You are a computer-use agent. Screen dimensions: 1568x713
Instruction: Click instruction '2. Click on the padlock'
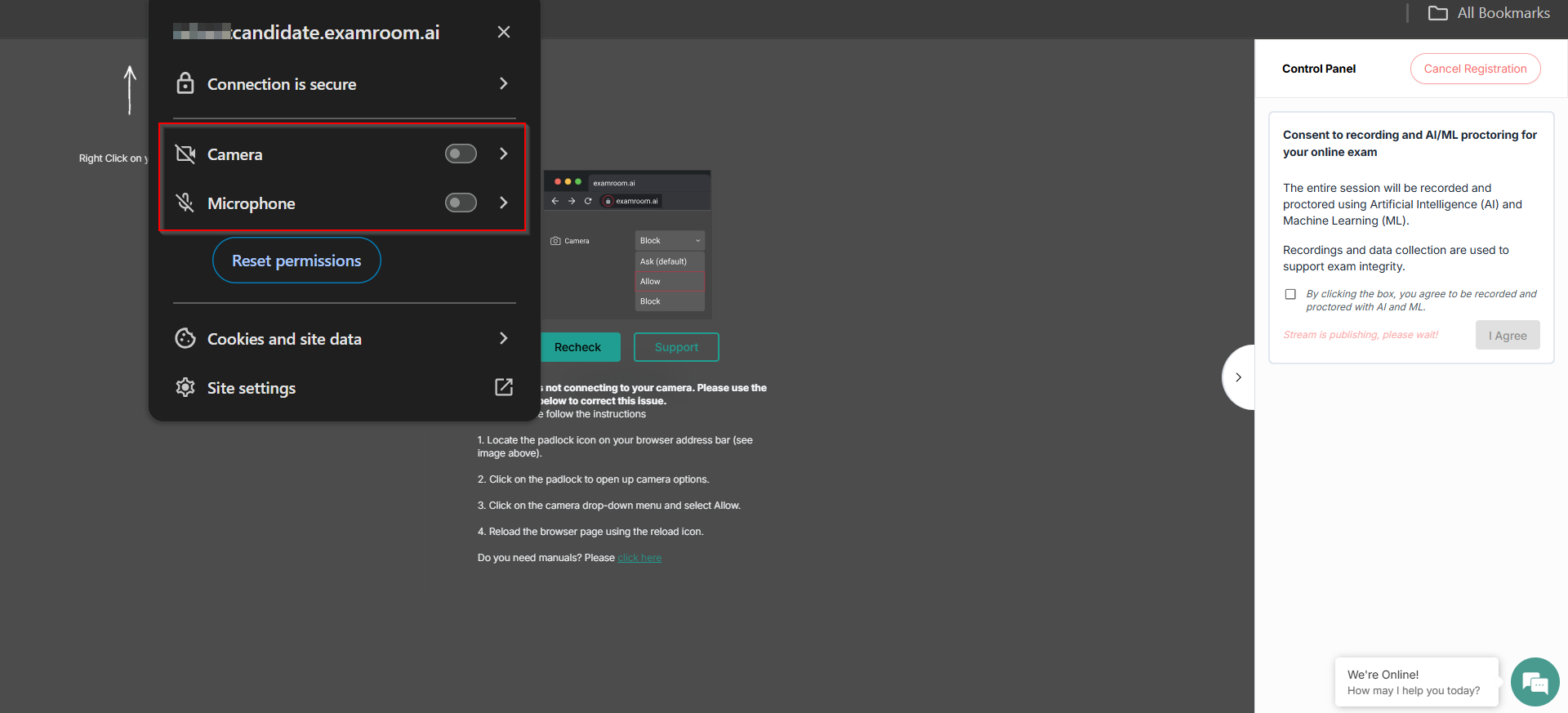tap(594, 479)
